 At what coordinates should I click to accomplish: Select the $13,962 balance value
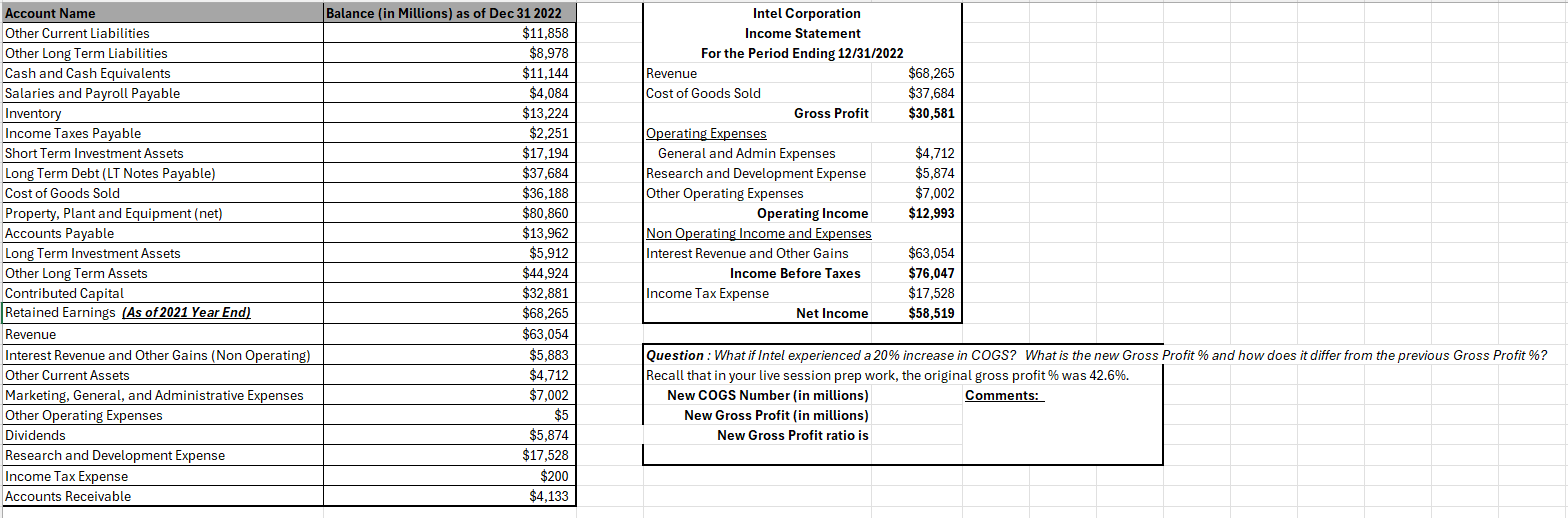[x=450, y=233]
